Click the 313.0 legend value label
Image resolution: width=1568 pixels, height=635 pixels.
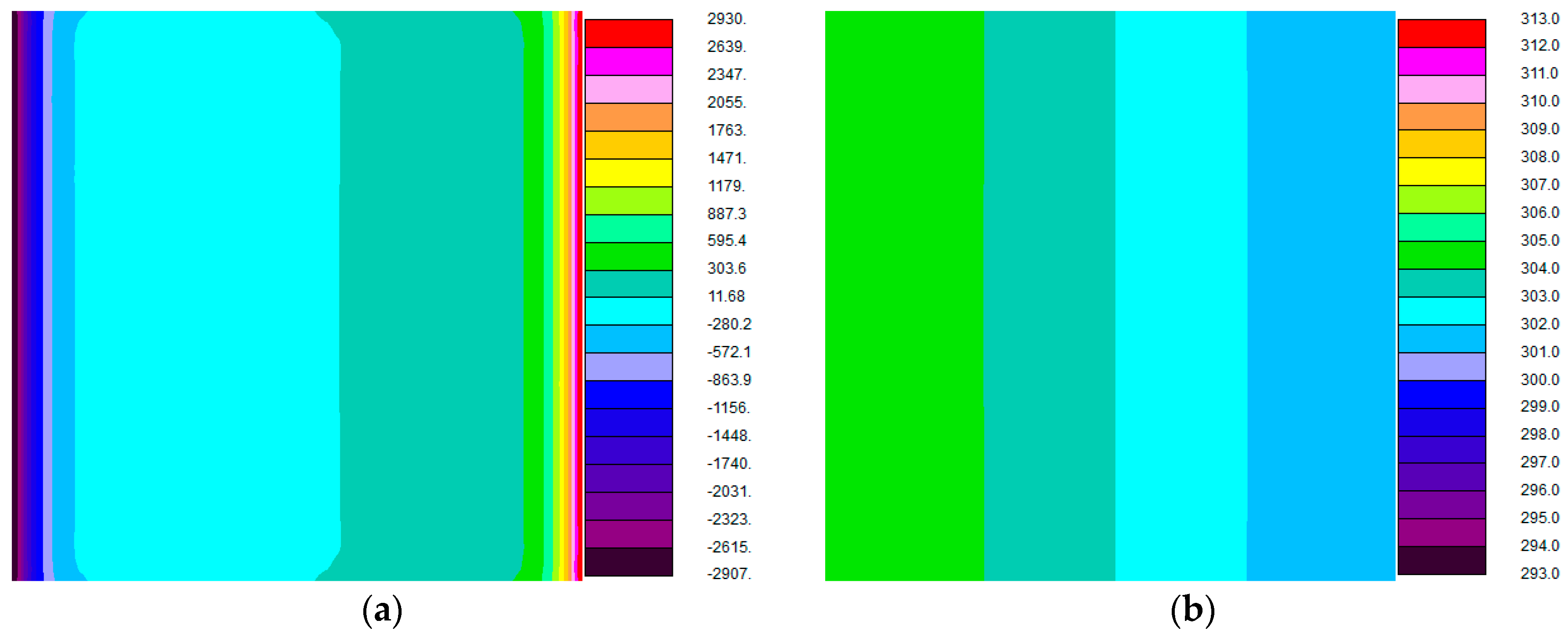pos(1539,19)
